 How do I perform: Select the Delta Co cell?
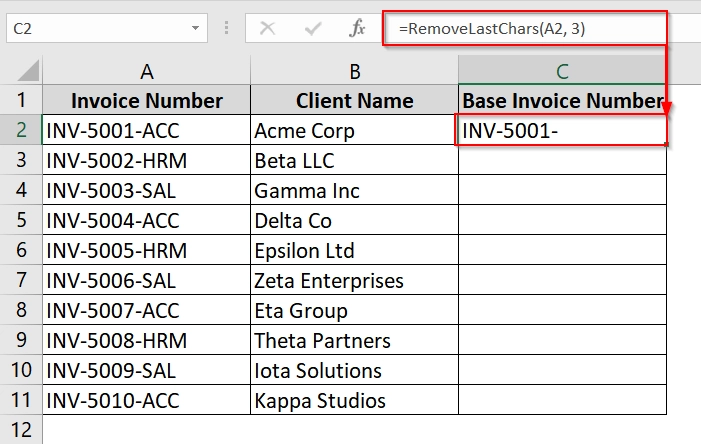[x=355, y=220]
